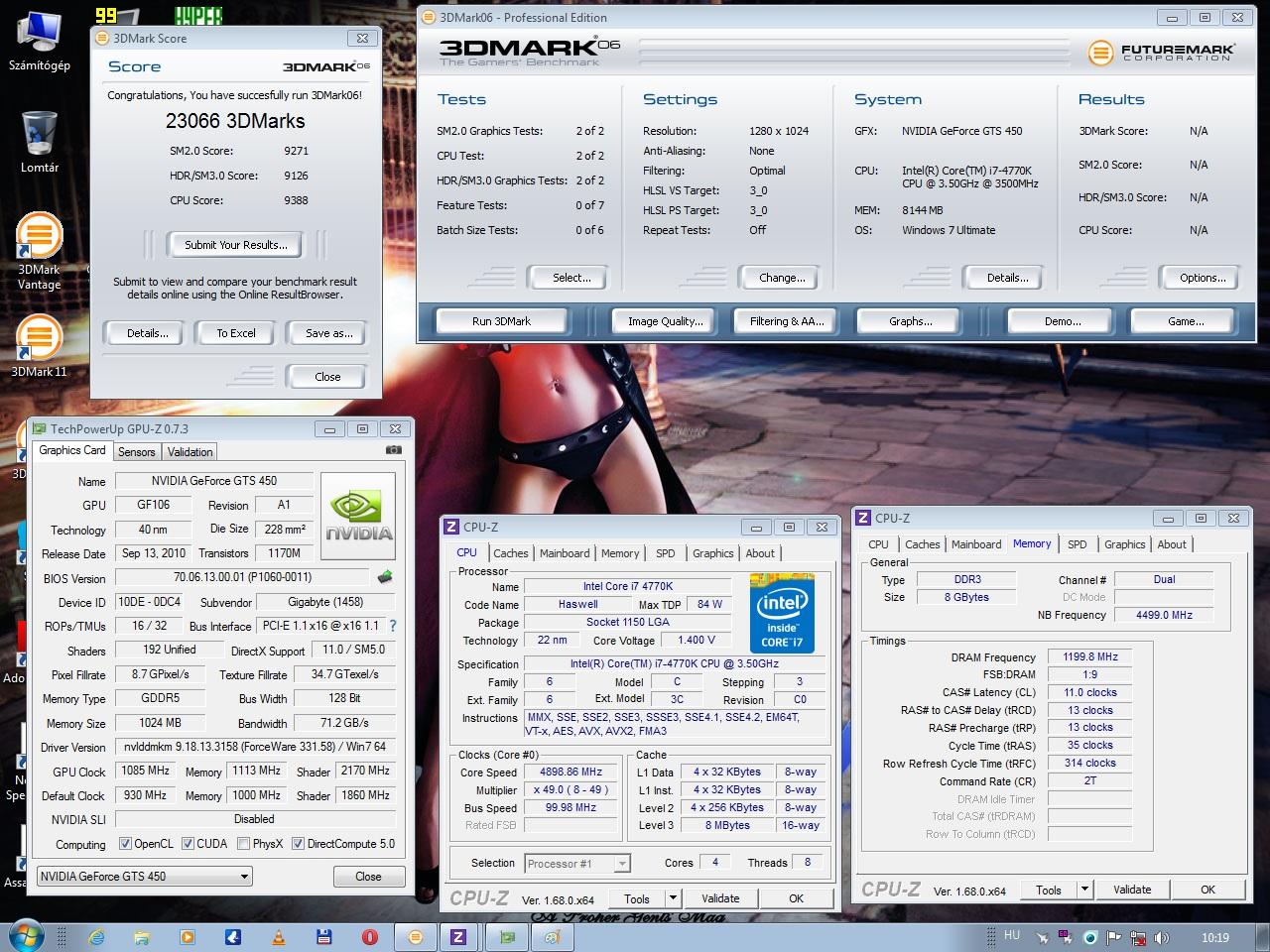This screenshot has width=1270, height=952.
Task: Click GPU-Z screenshot camera icon
Action: (394, 450)
